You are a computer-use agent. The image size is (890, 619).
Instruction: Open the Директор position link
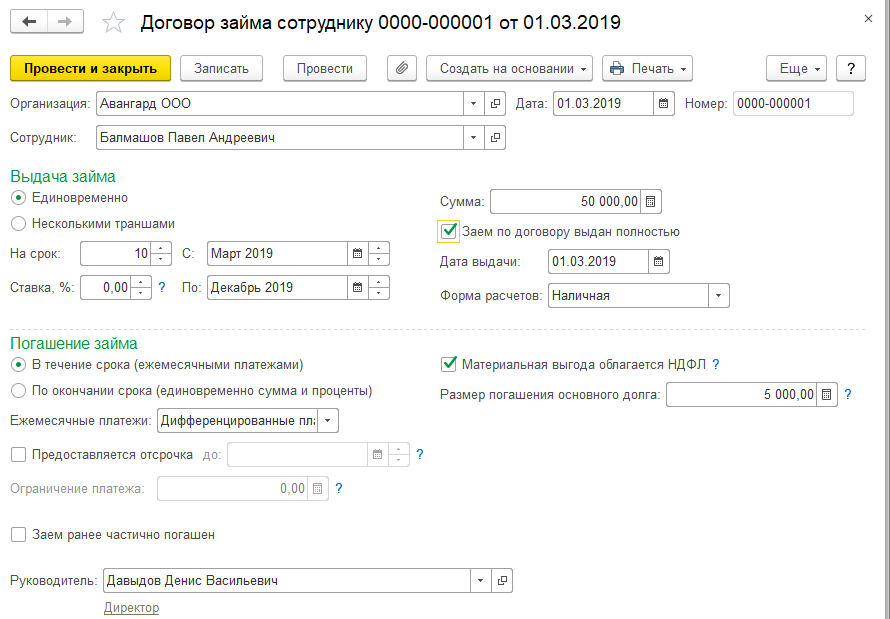(x=131, y=608)
